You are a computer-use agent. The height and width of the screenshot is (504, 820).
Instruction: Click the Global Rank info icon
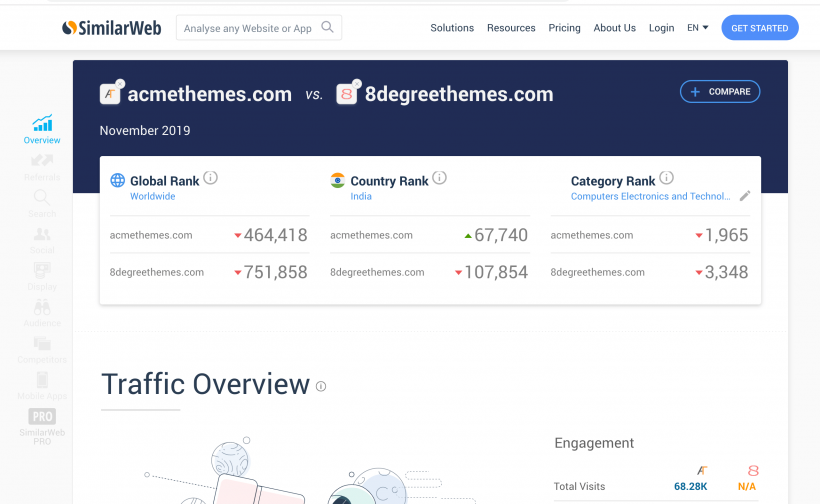pyautogui.click(x=210, y=178)
